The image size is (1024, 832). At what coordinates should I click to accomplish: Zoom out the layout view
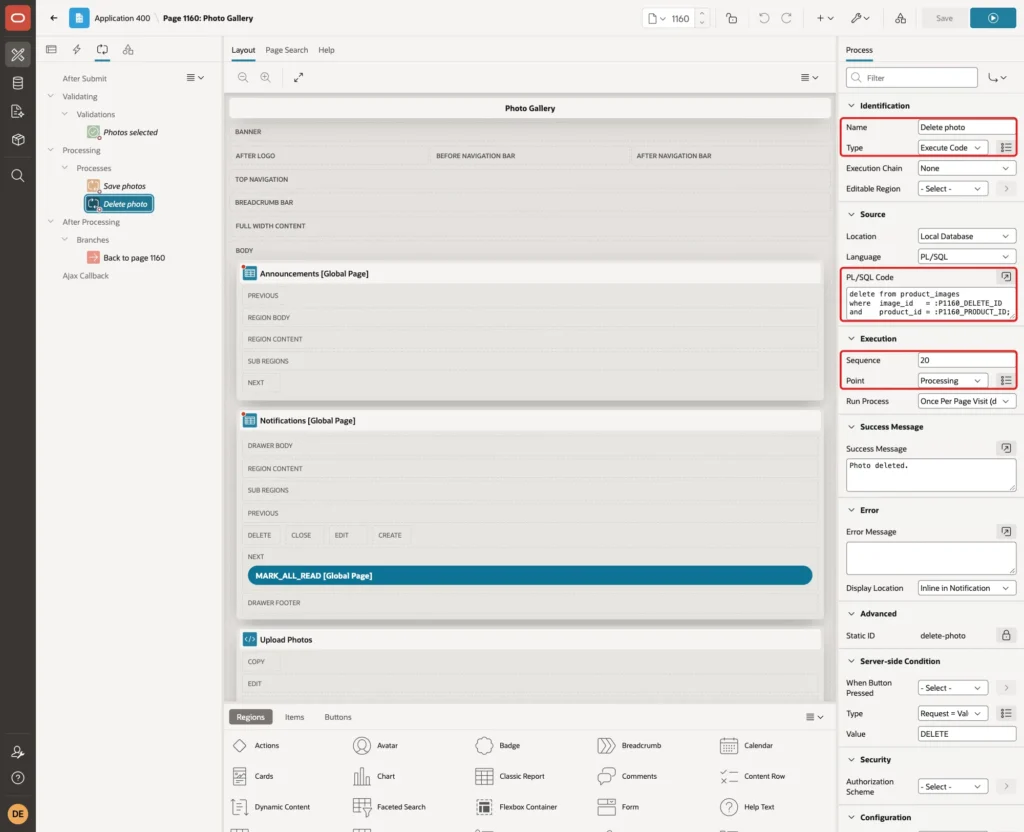click(x=243, y=77)
